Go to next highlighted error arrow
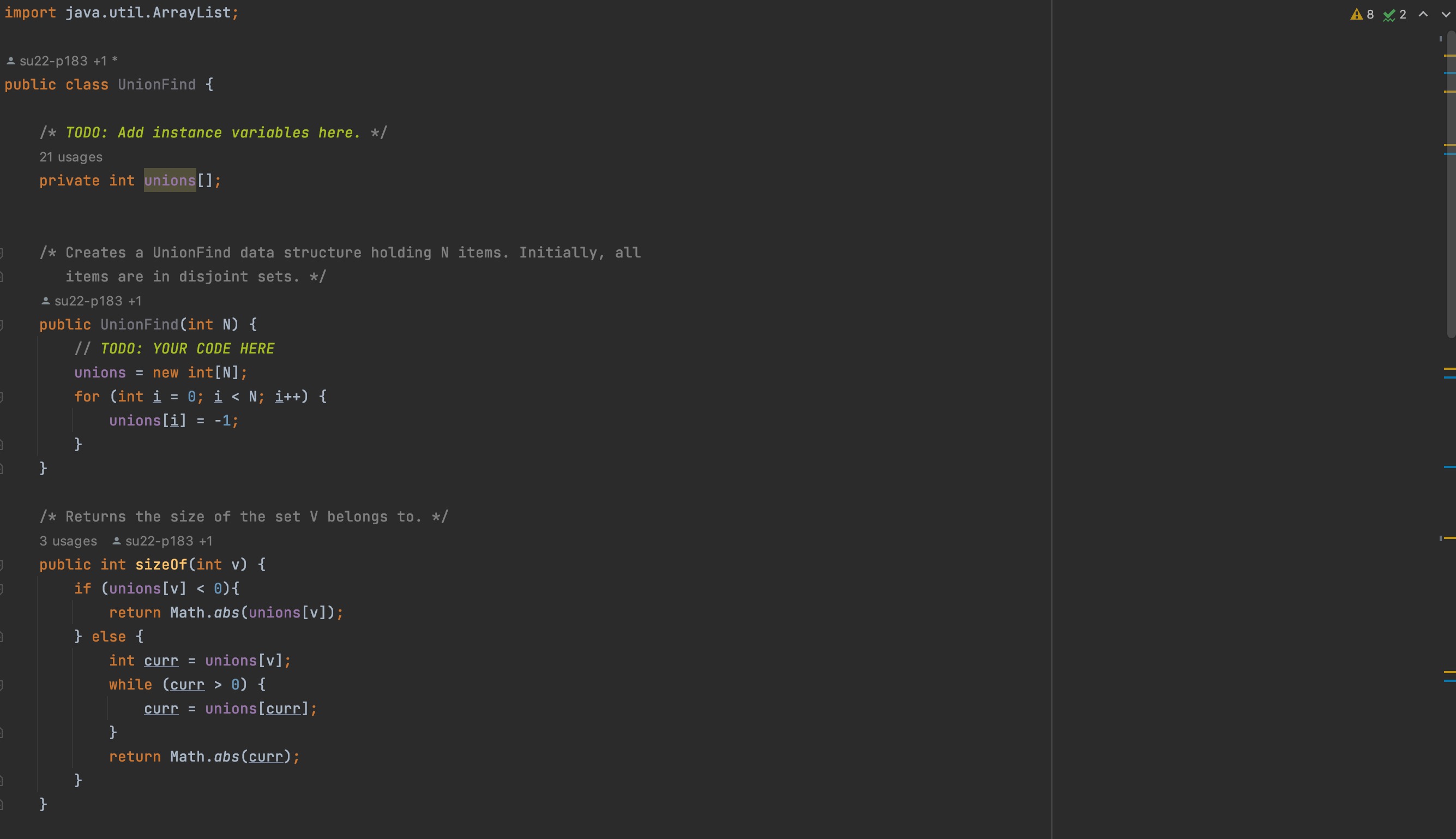Viewport: 1456px width, 839px height. 1446,14
